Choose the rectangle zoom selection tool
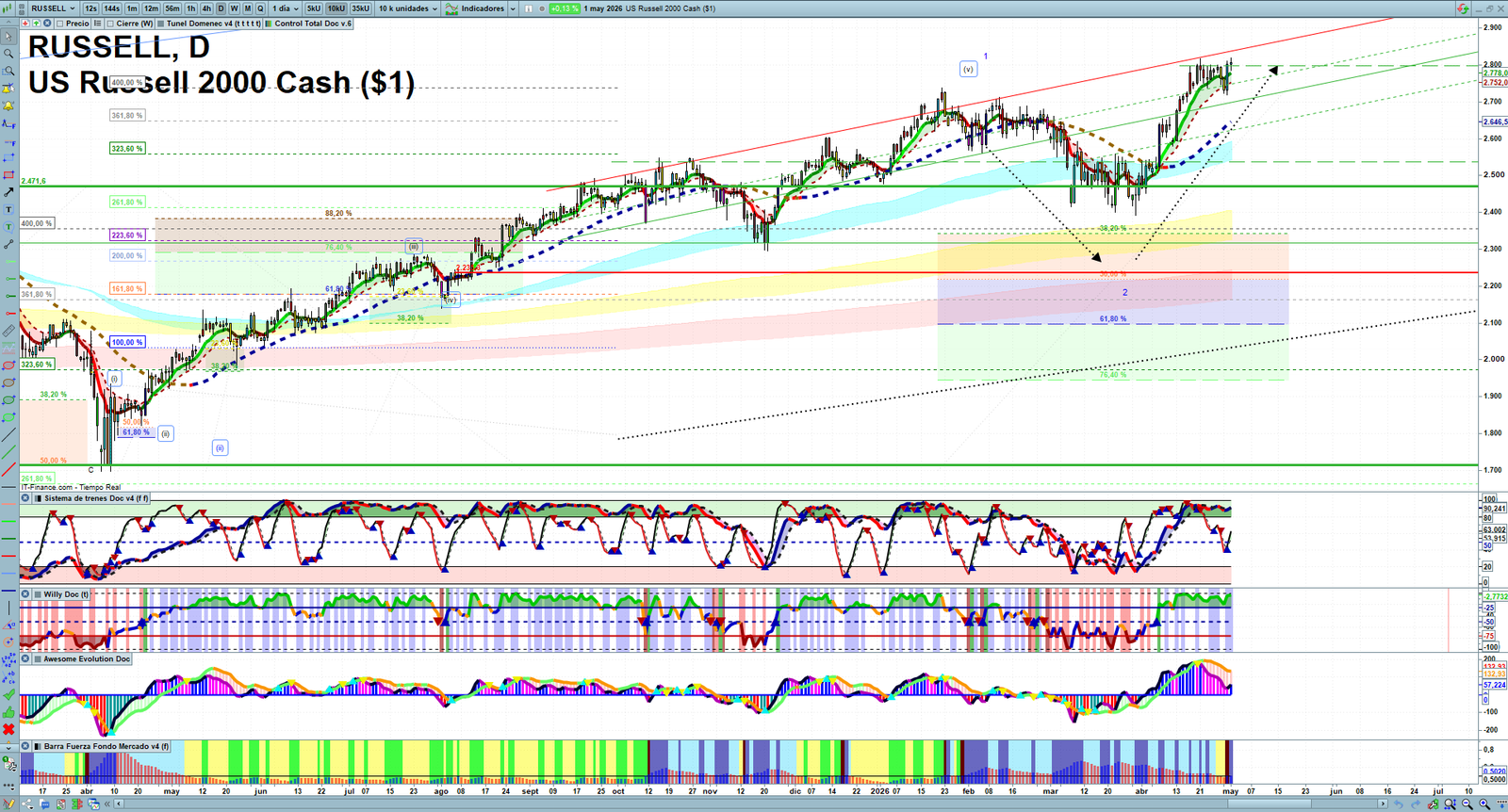 [x=8, y=71]
